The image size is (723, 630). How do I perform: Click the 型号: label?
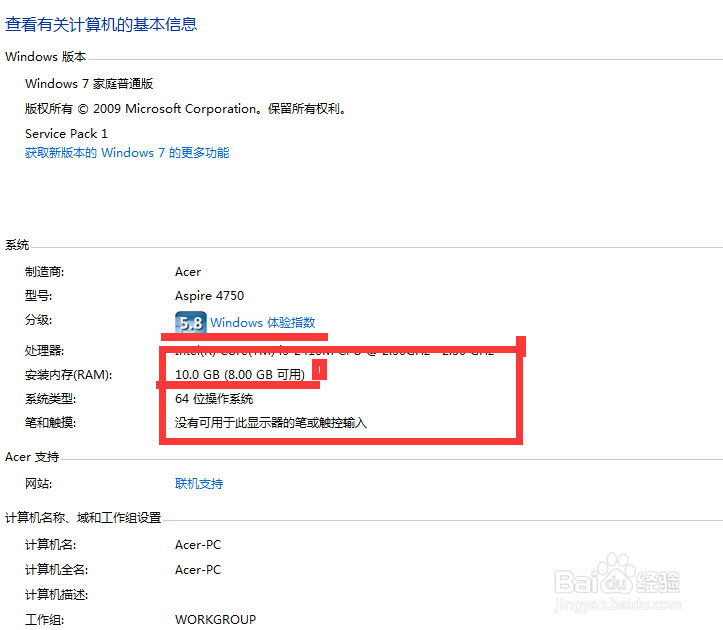pyautogui.click(x=38, y=296)
